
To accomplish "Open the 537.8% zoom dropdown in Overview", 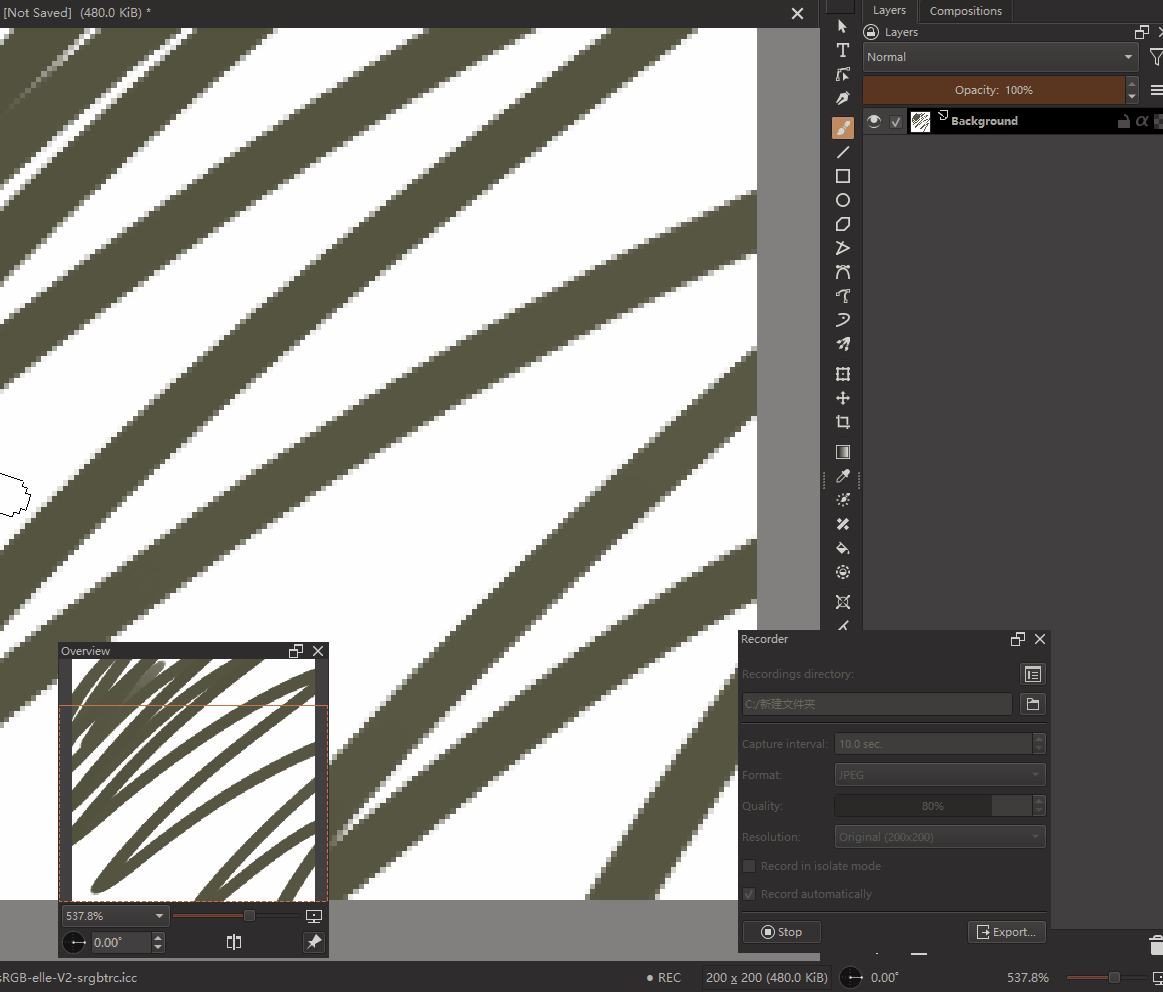I will click(115, 916).
